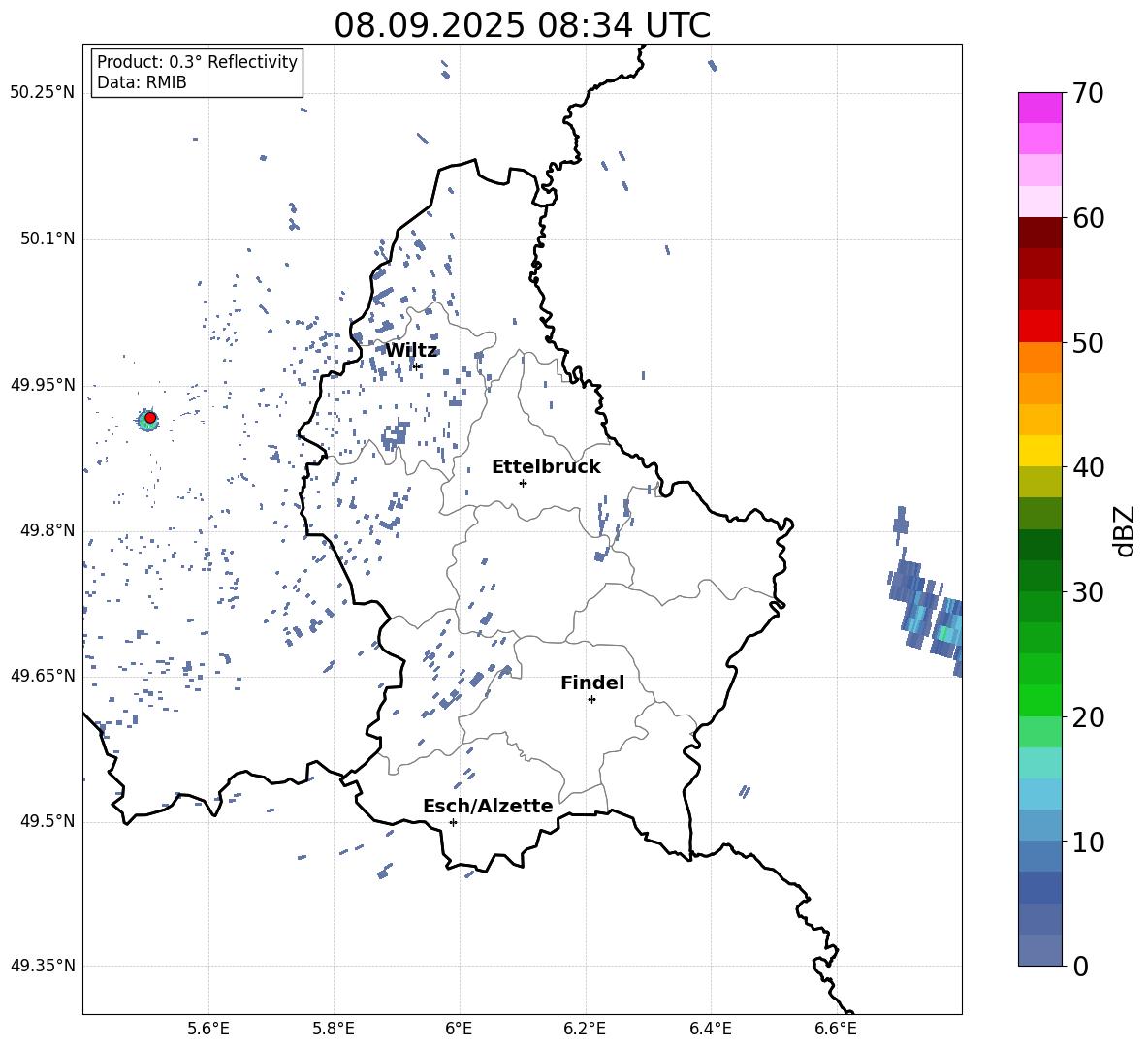Image resolution: width=1148 pixels, height=1048 pixels.
Task: Click the 49.65°N latitude label
Action: 43,675
